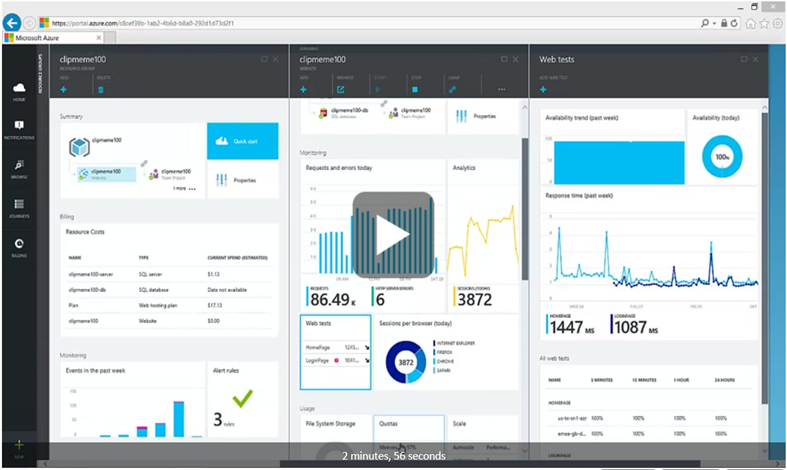Click Web tests blade vertical scrollbar
This screenshot has height=470, width=787.
click(x=764, y=258)
